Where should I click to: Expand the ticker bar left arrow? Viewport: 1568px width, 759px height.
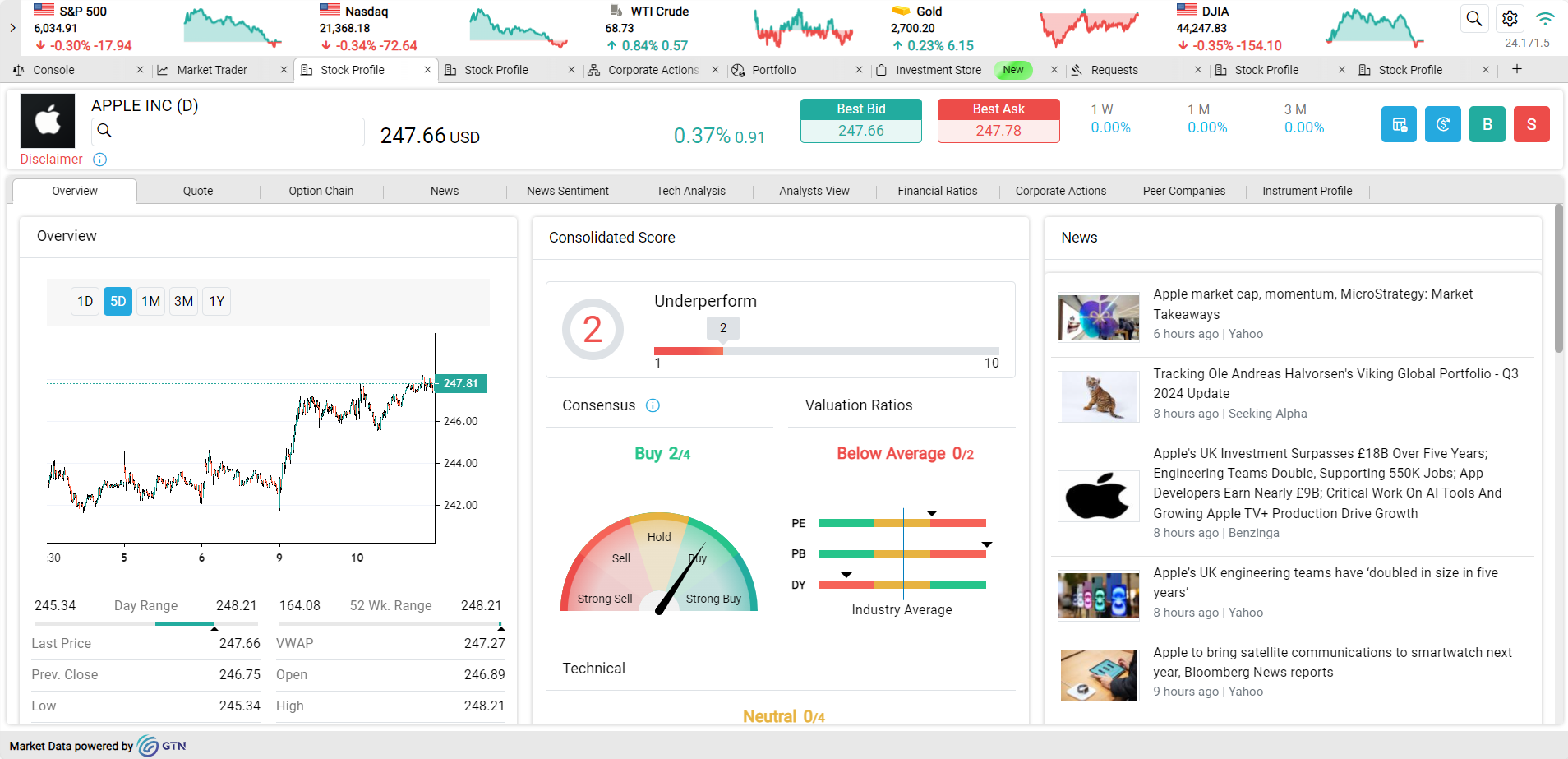point(12,27)
